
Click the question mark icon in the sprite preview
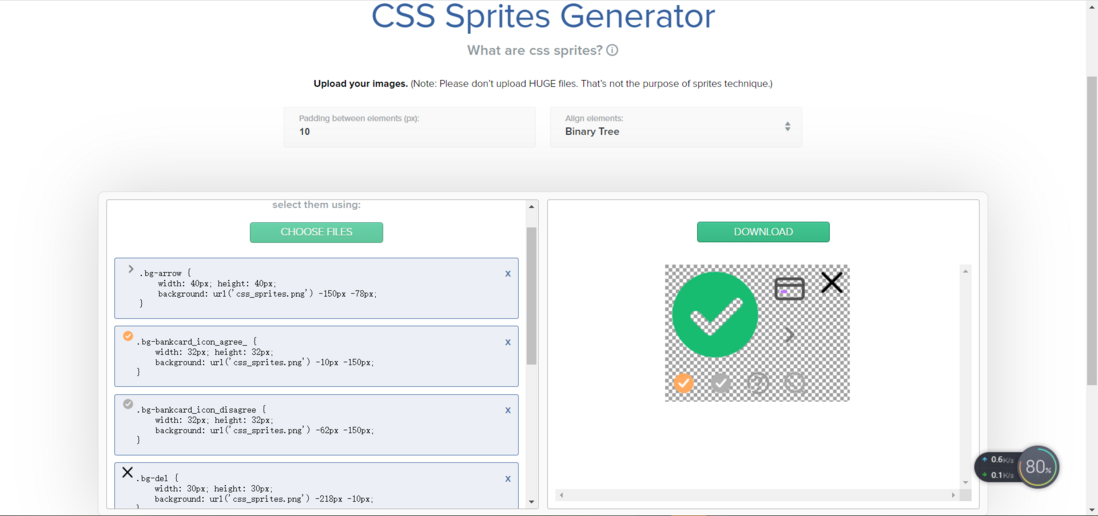tap(758, 383)
